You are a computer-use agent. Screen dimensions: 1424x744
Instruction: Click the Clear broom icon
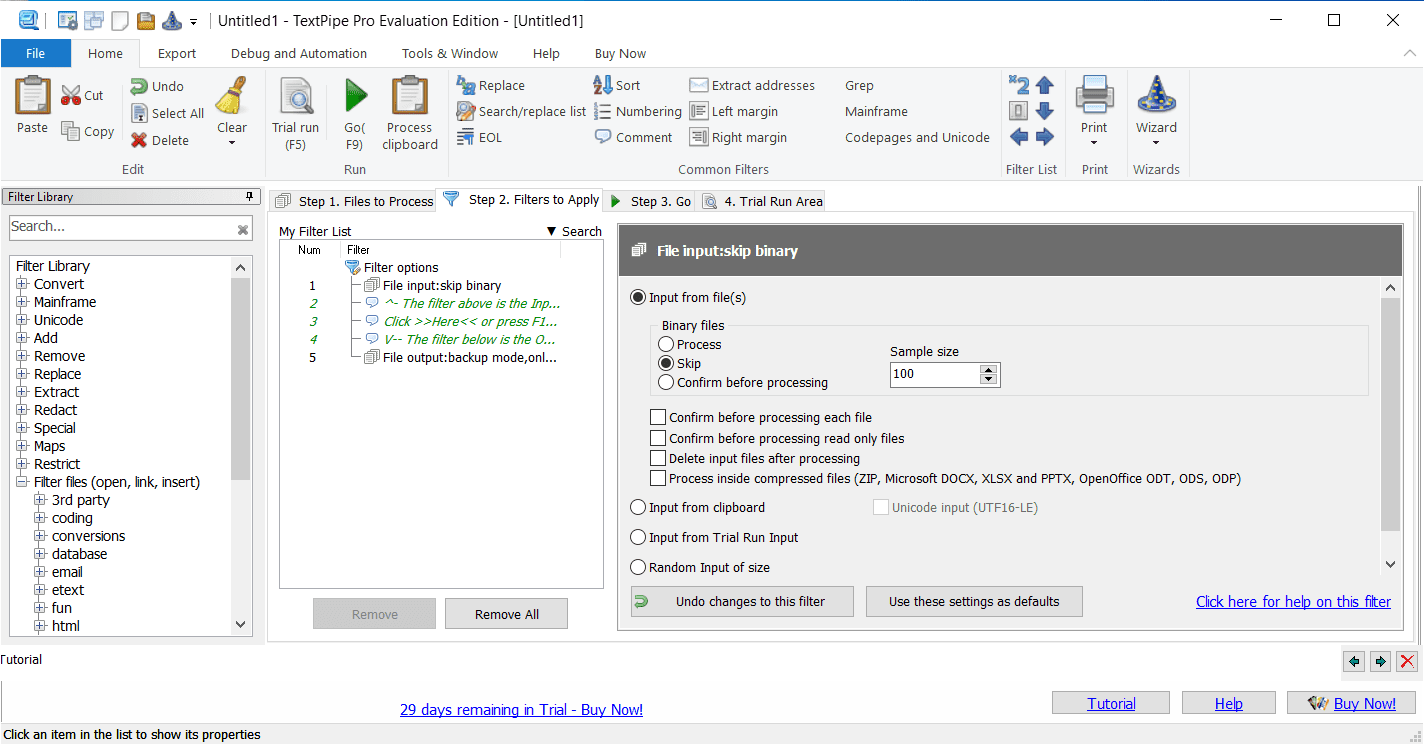232,97
